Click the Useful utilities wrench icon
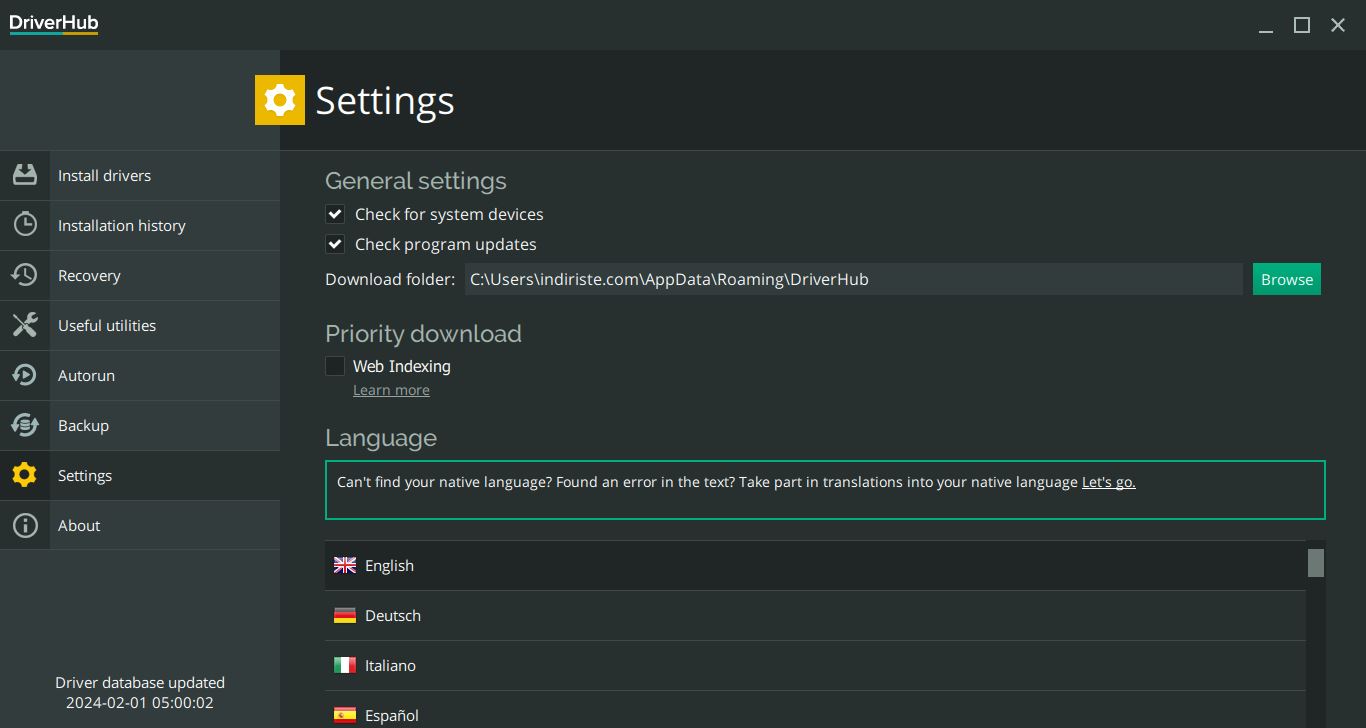Screen dimensions: 1366x728 [x=25, y=325]
